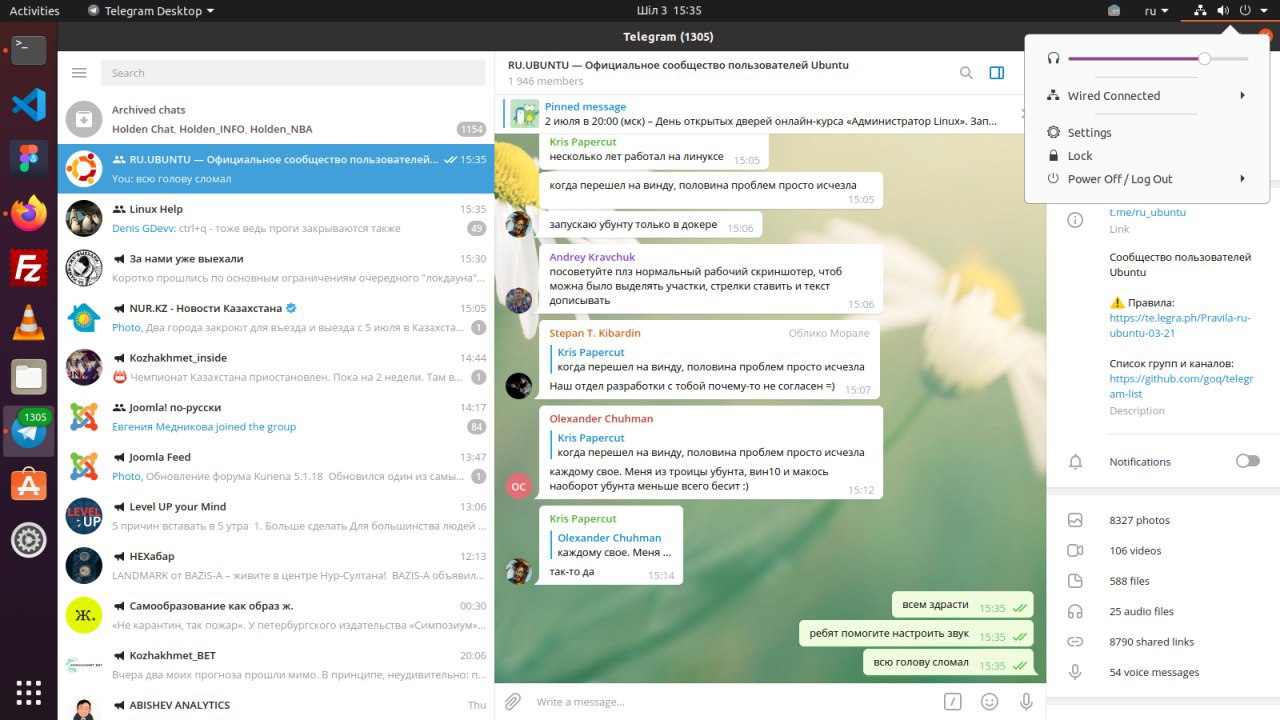
Task: Click the RU.UBUNTU chat header title
Action: [678, 65]
